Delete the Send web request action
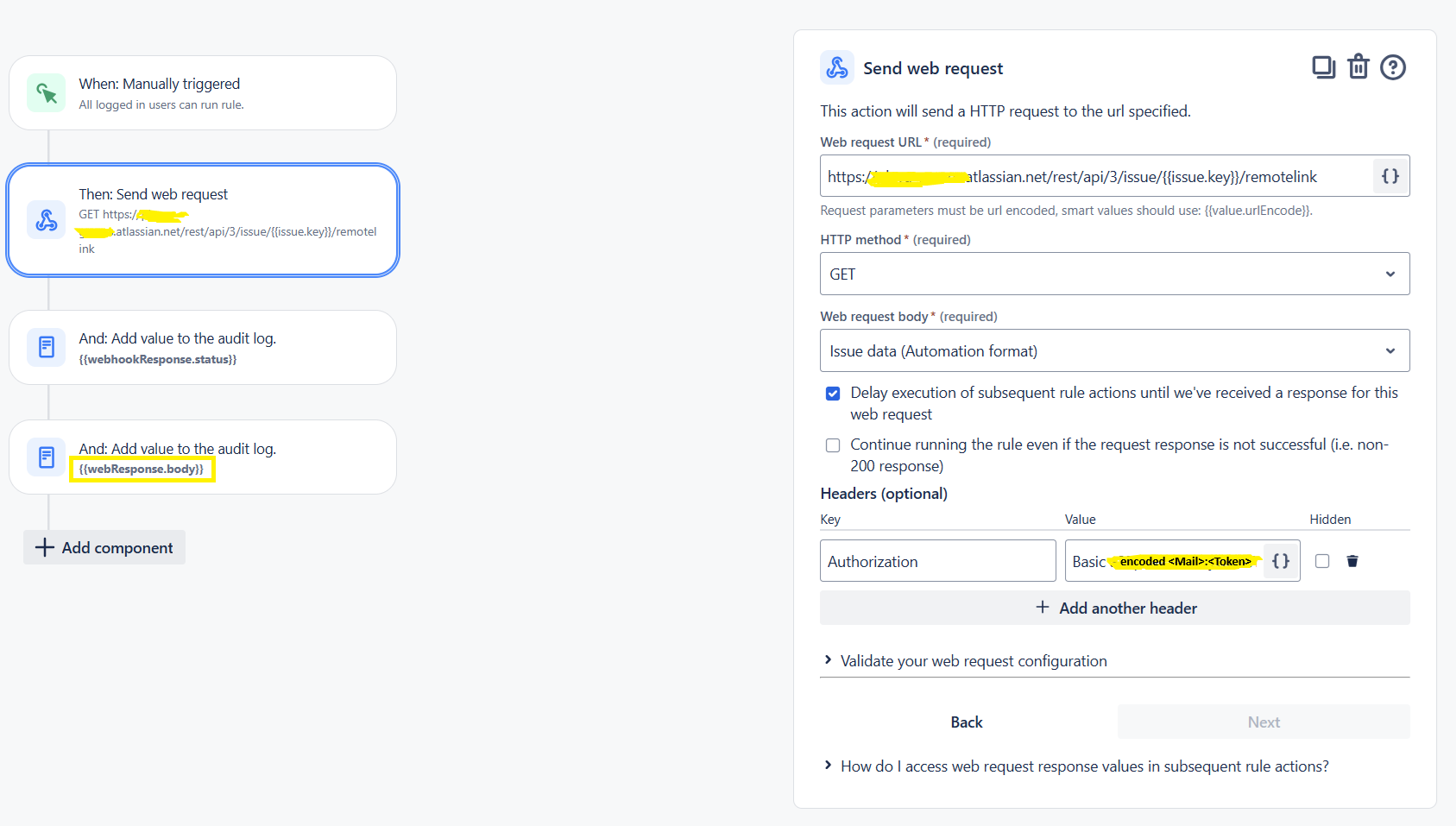 click(1358, 66)
